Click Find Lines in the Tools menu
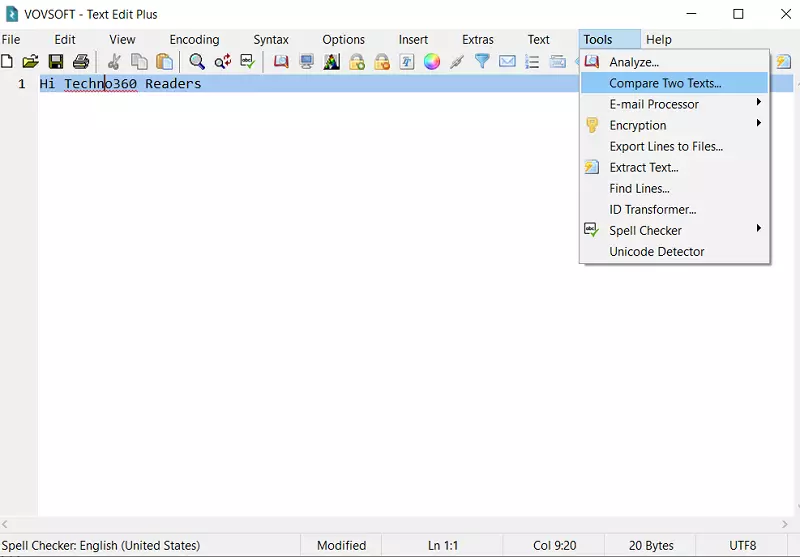 coord(639,188)
